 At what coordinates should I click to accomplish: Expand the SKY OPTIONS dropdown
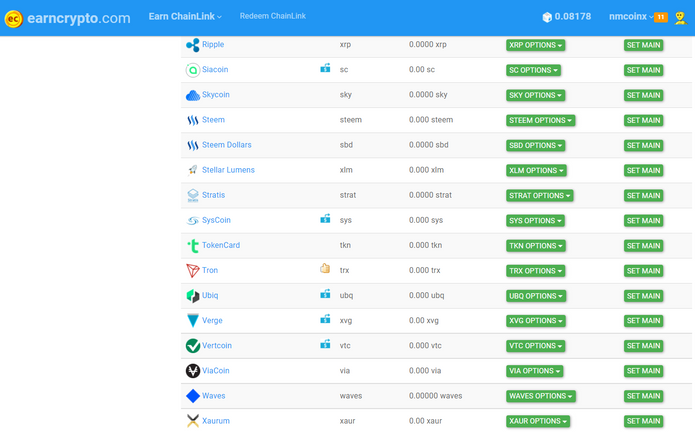point(535,95)
